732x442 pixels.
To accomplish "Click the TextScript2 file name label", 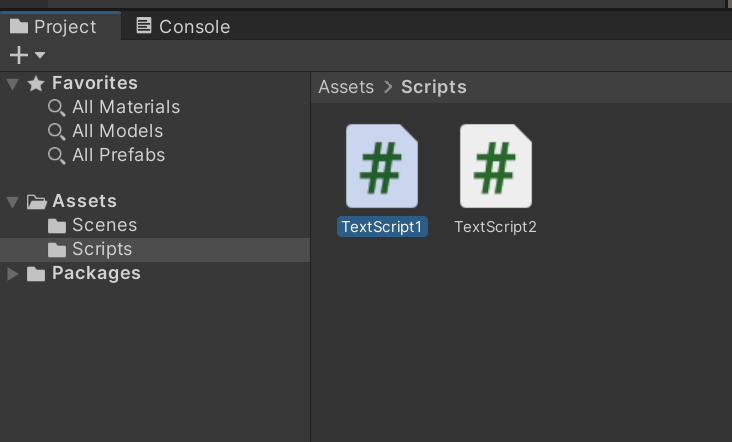I will (x=495, y=227).
